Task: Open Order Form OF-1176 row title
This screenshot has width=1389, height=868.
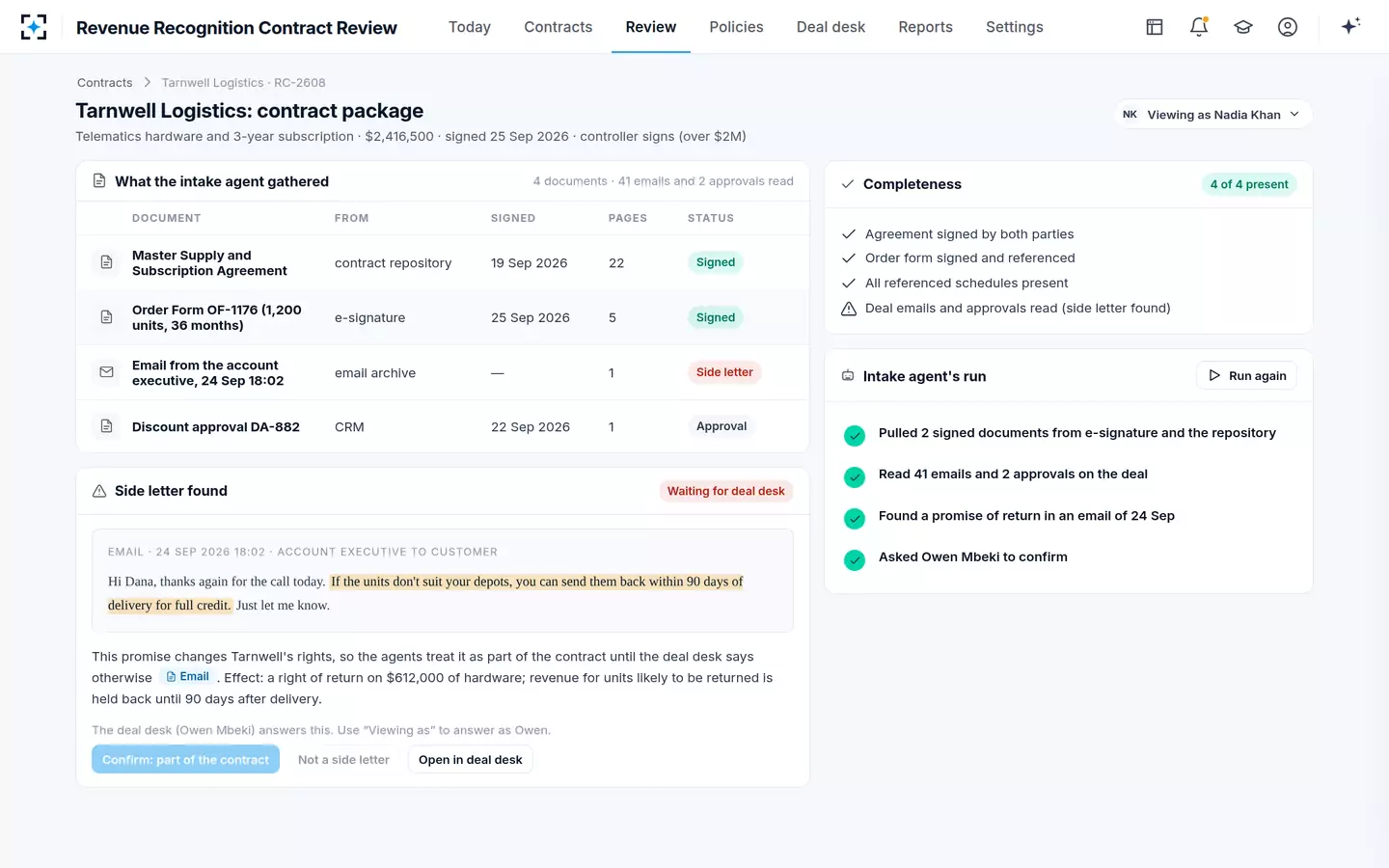Action: click(217, 317)
